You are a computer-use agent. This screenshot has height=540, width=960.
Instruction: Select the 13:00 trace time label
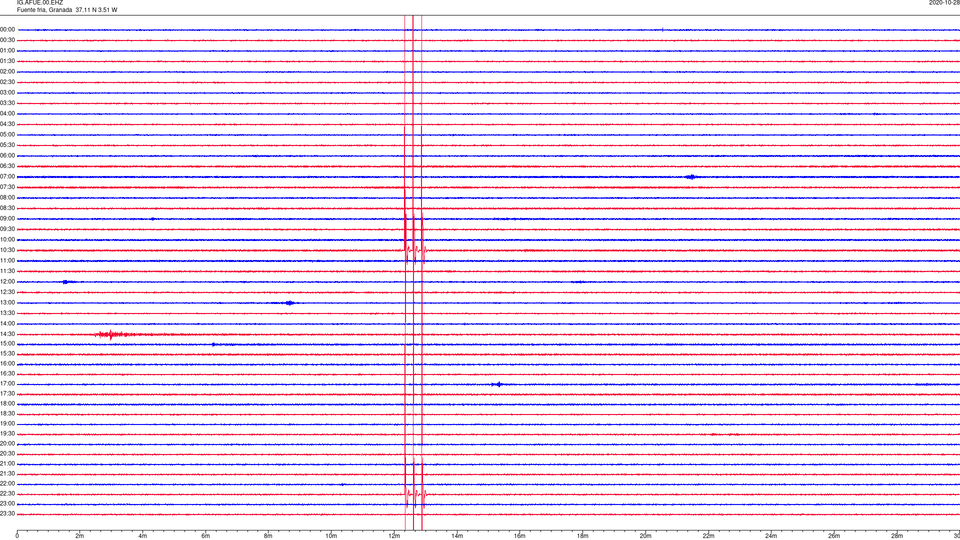(x=7, y=302)
